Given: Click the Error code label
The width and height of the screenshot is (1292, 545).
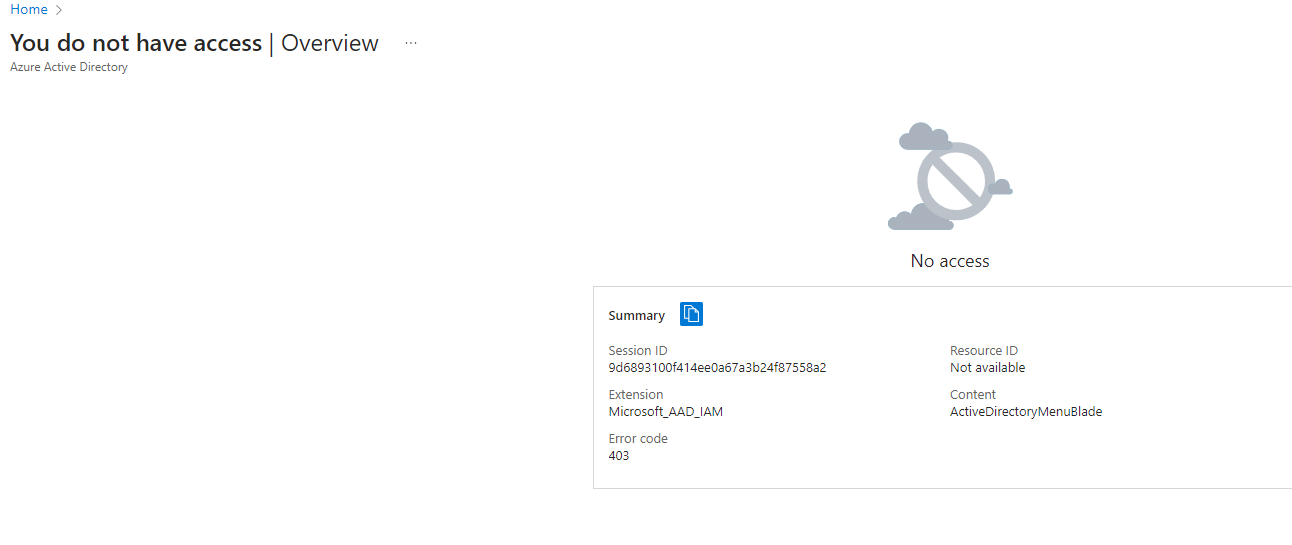Looking at the screenshot, I should tap(638, 439).
